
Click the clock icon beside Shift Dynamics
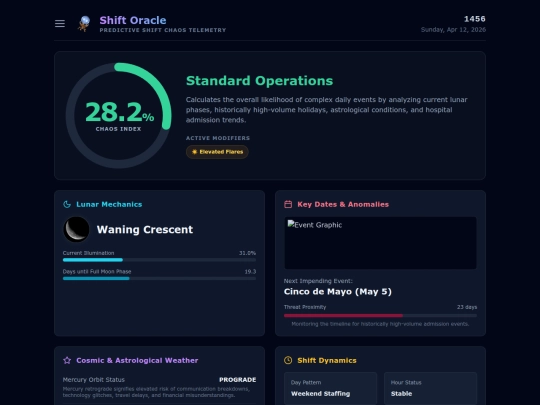click(288, 360)
